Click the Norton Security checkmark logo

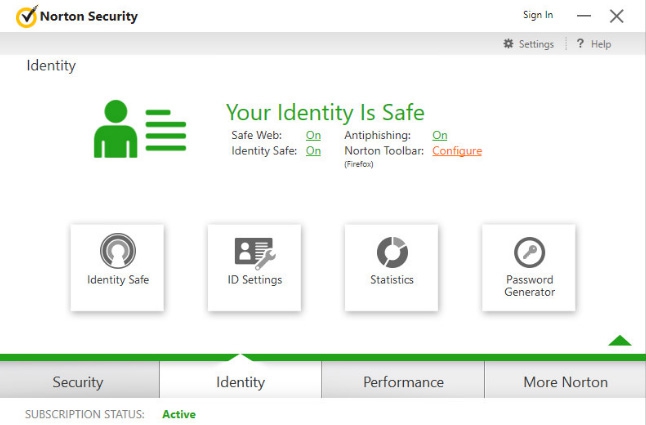click(27, 16)
